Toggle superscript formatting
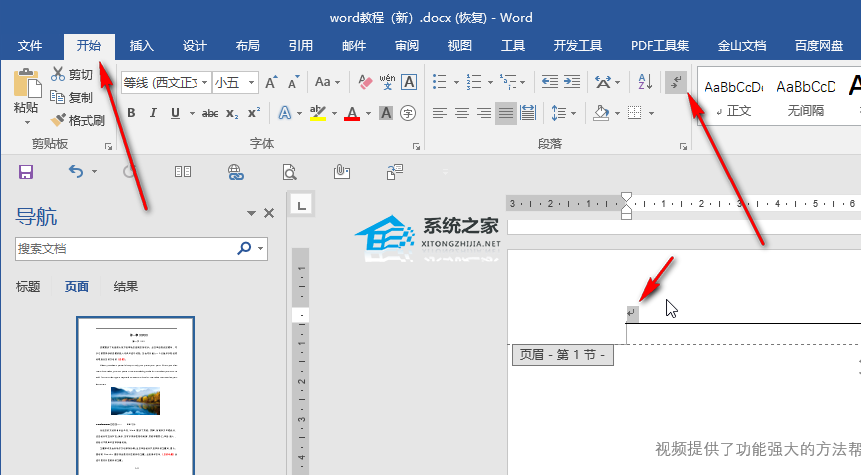 click(x=254, y=113)
